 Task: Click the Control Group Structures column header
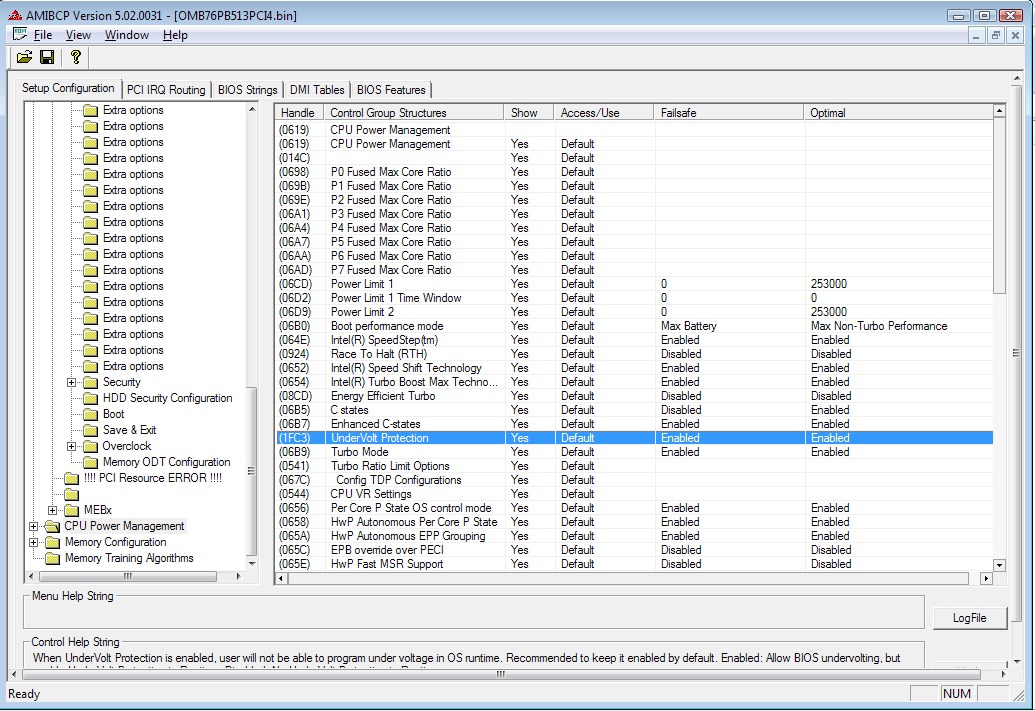(x=414, y=113)
